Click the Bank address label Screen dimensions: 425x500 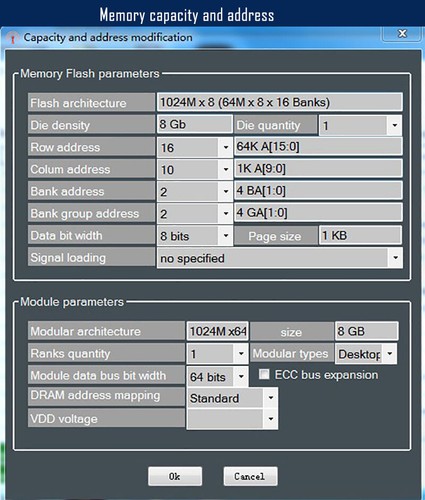pos(91,191)
